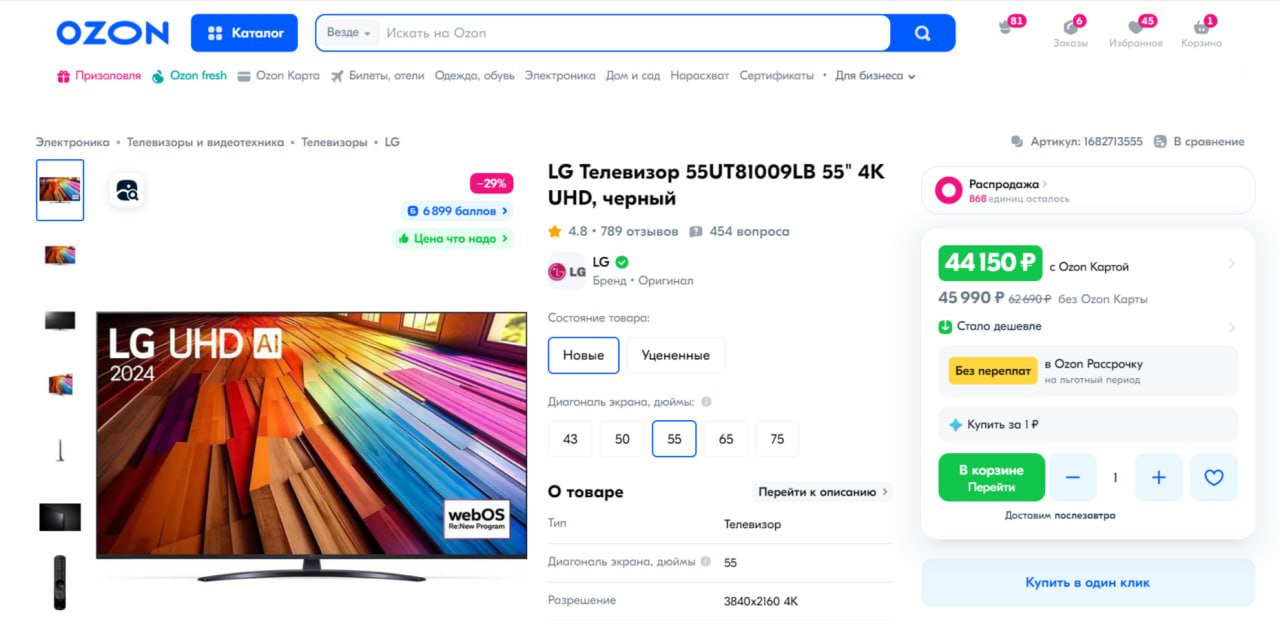Open the Orders (Заказы) icon
Screen dimensions: 1280x621
coord(1070,27)
